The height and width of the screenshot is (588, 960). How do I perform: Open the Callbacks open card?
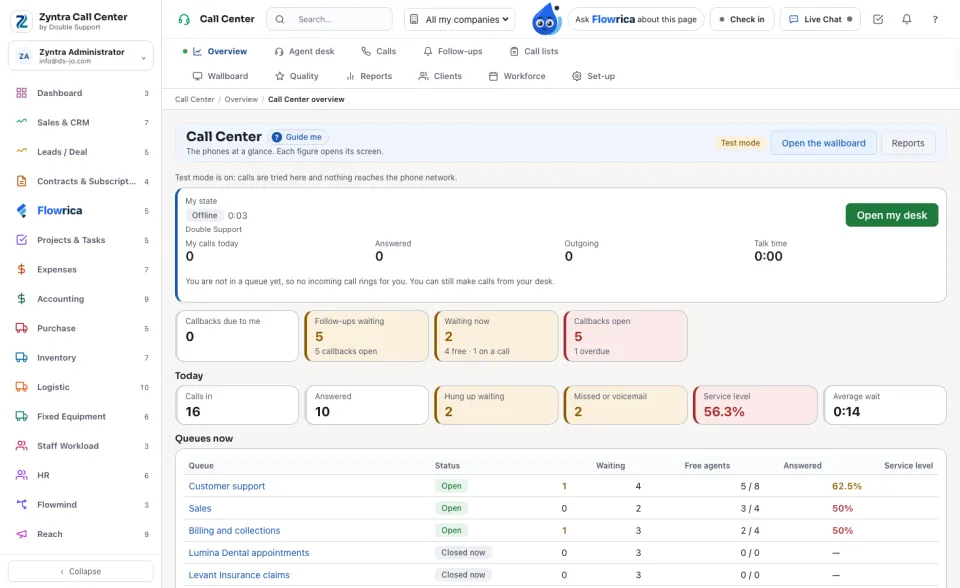(626, 336)
